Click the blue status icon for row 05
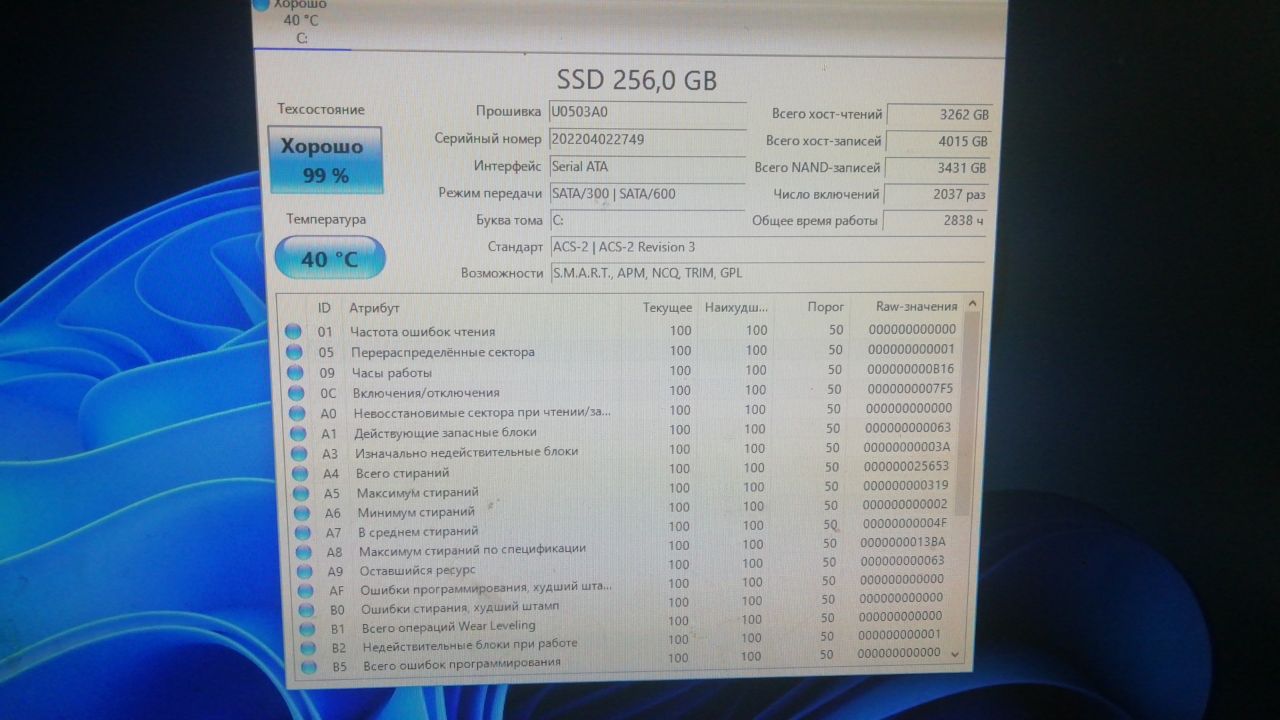 point(293,352)
